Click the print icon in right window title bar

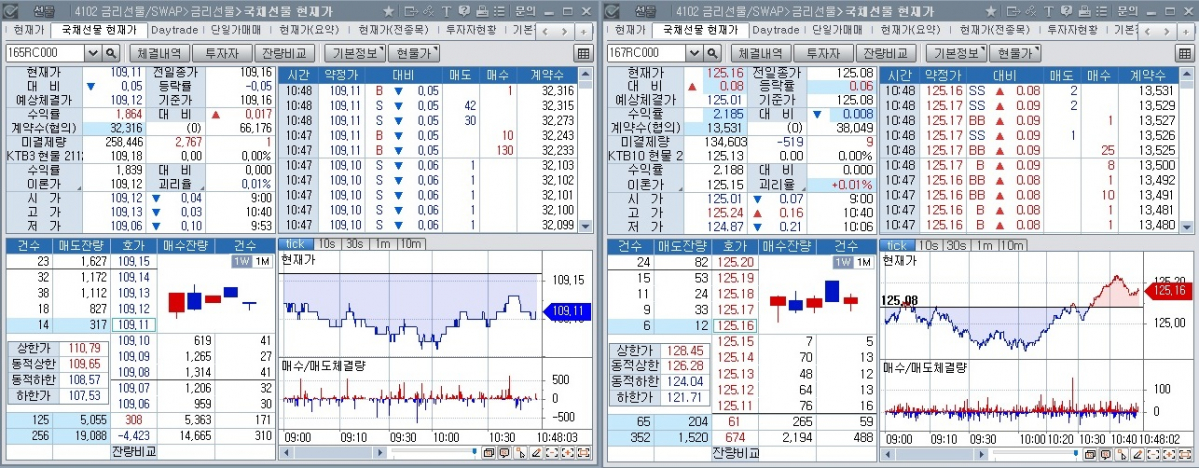[1084, 11]
